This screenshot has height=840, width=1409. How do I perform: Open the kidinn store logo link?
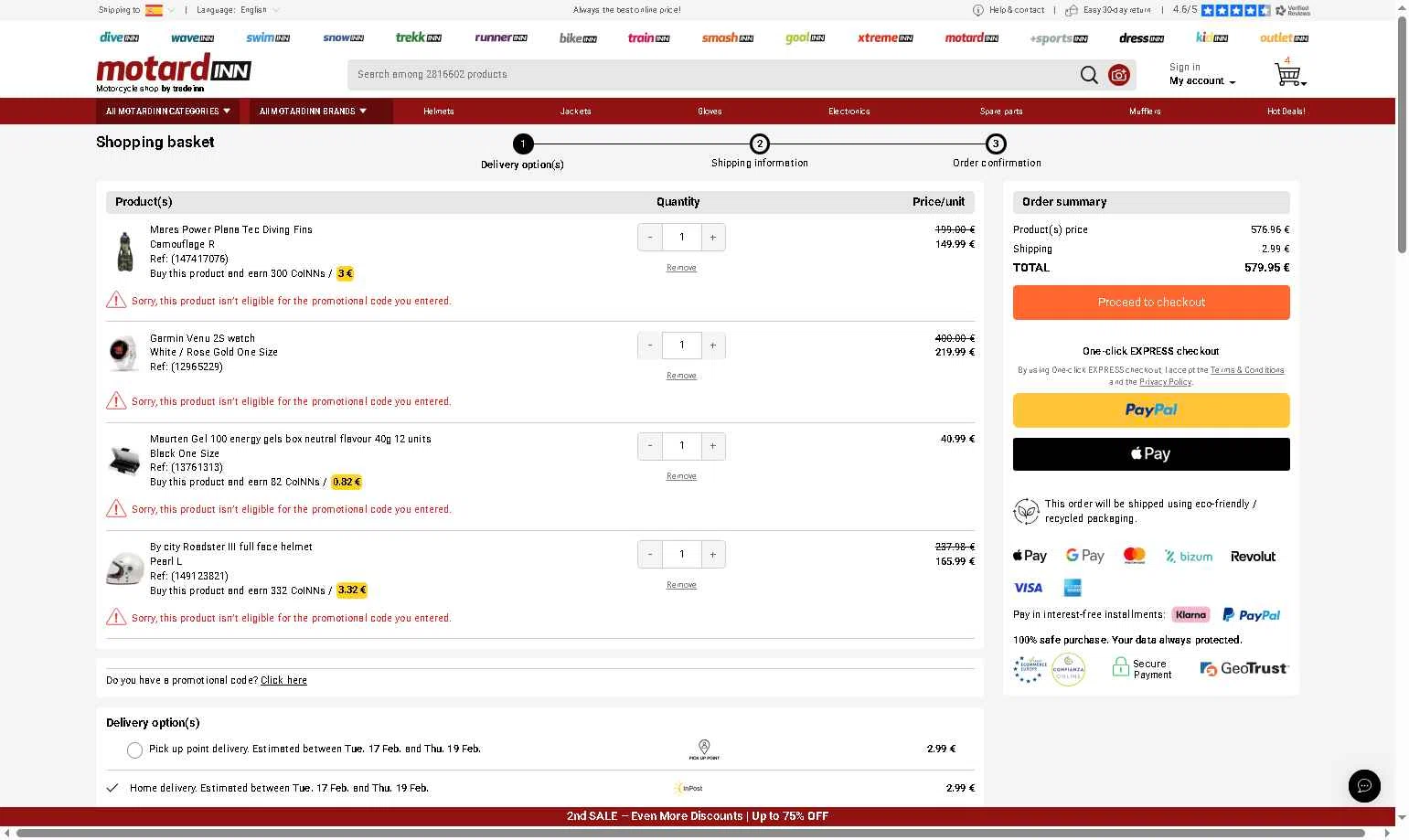tap(1212, 37)
